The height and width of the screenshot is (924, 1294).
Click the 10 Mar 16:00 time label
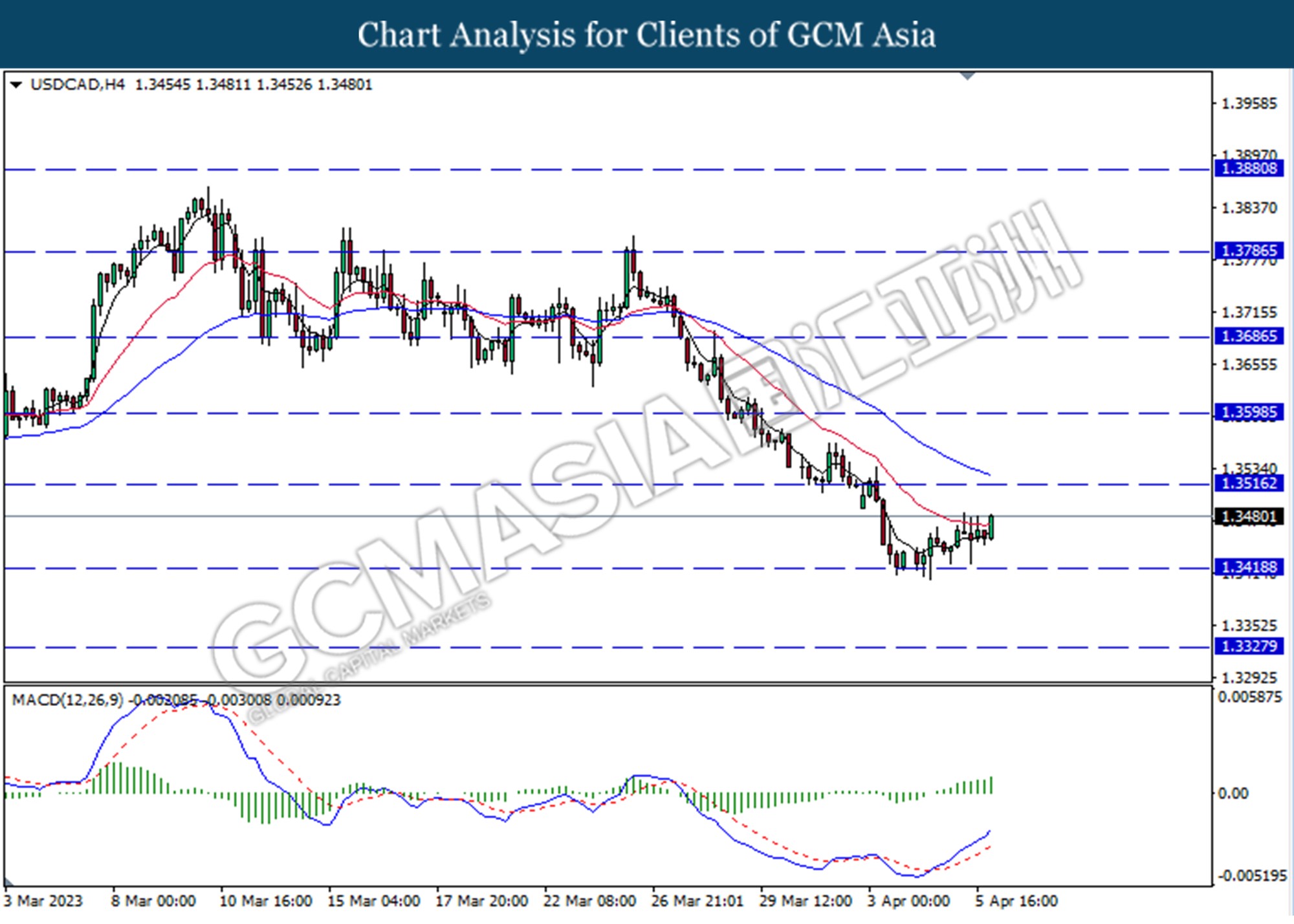click(x=266, y=901)
